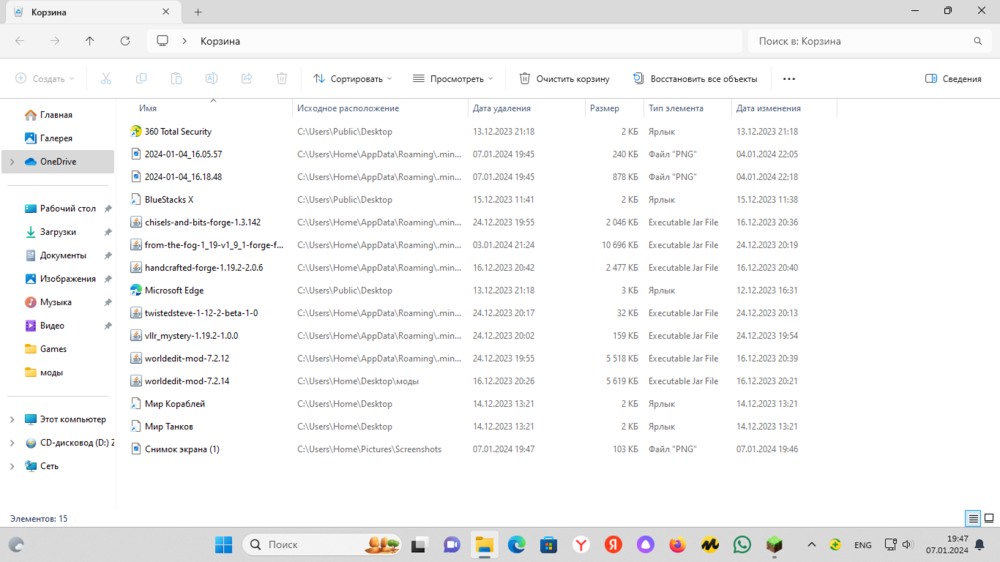
Task: Open Windows Start menu
Action: [x=224, y=545]
